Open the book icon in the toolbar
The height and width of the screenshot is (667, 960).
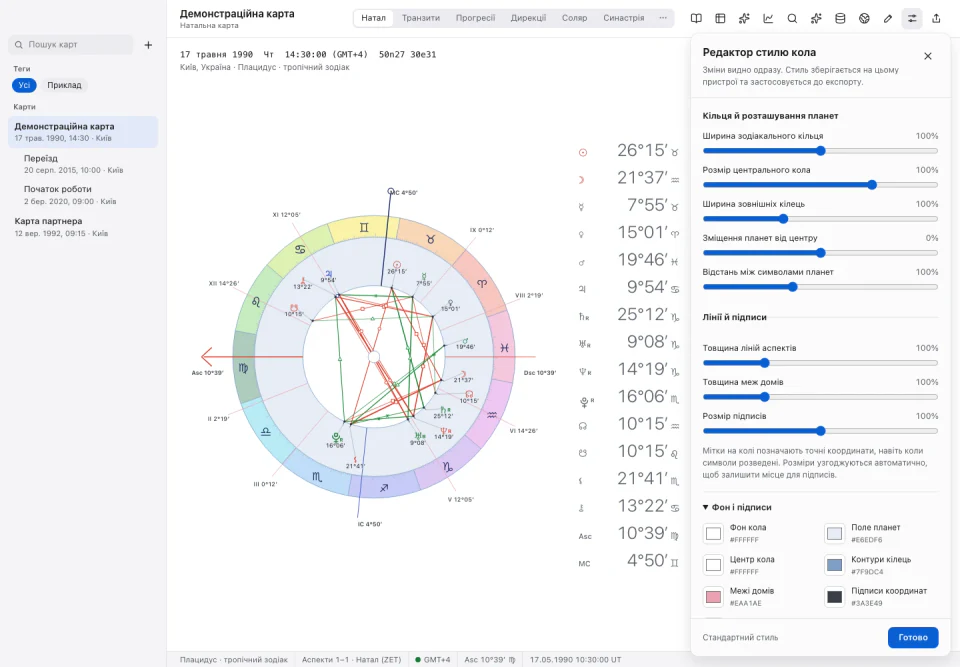tap(696, 18)
